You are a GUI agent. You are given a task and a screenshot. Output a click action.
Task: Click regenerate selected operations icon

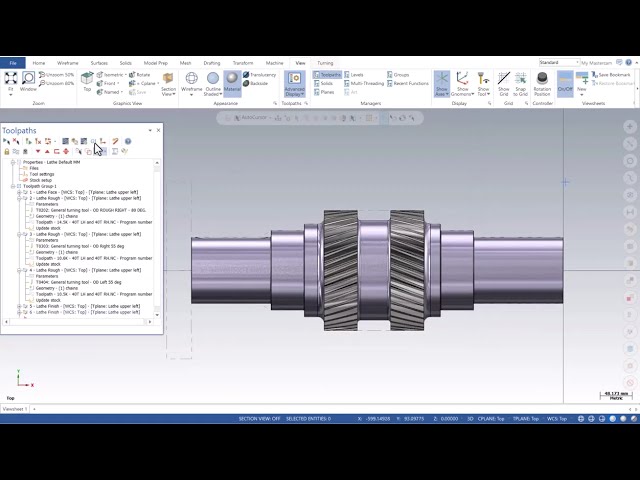[29, 141]
